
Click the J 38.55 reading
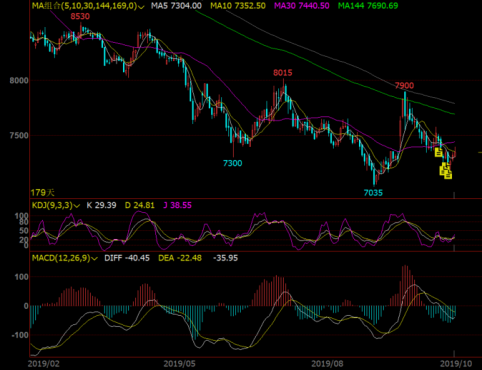coord(177,205)
